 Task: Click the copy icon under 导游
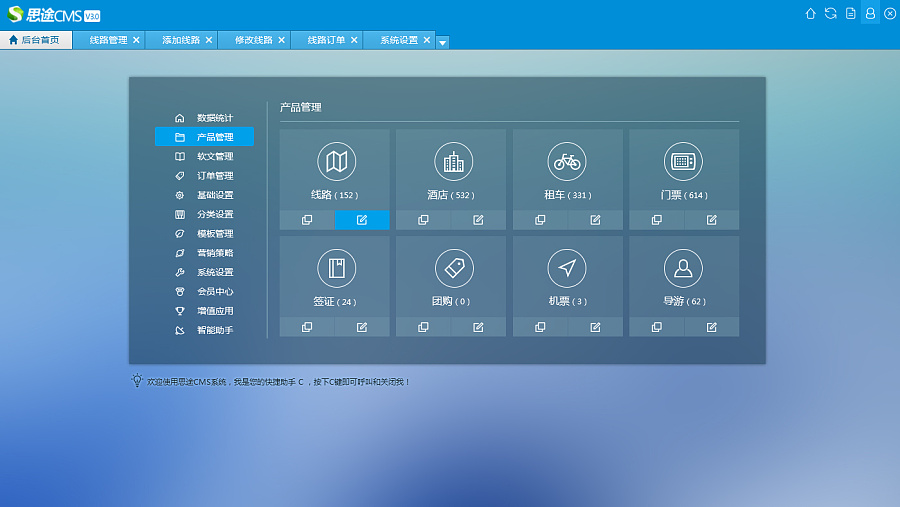[x=657, y=327]
